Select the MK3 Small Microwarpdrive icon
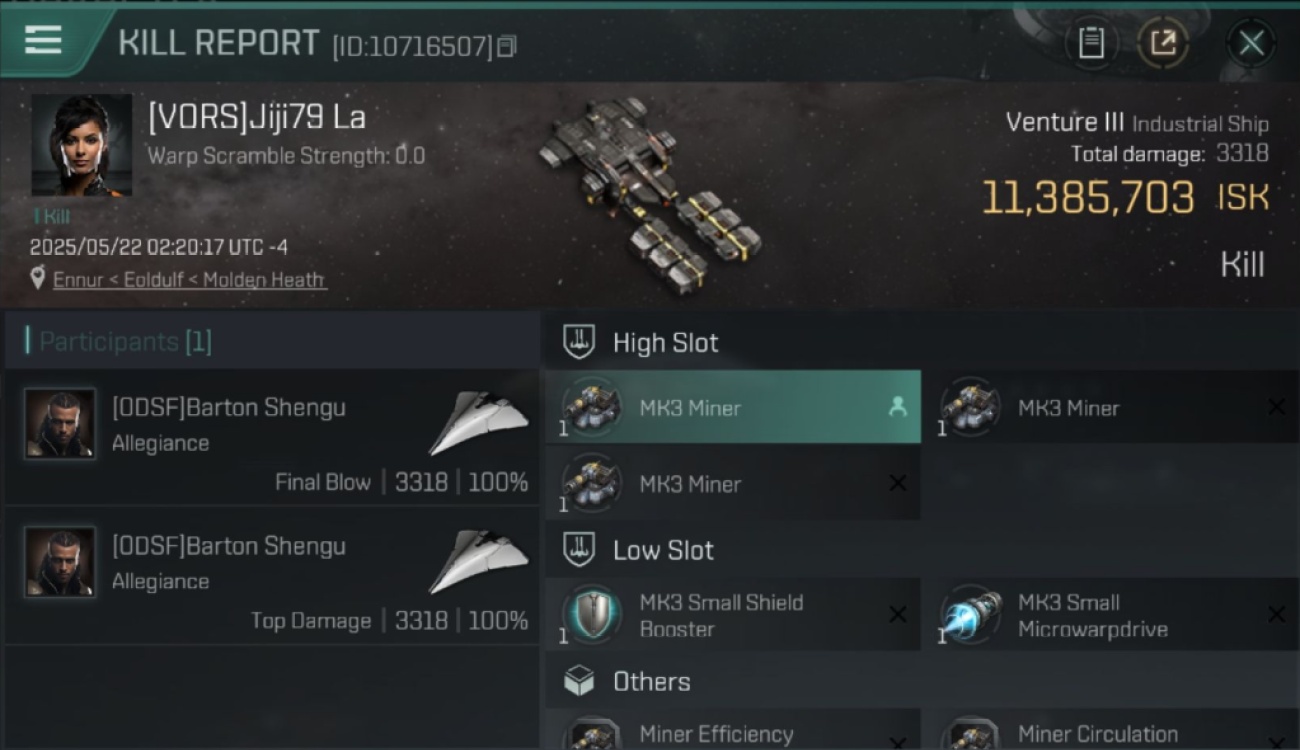This screenshot has width=1300, height=750. tap(971, 614)
